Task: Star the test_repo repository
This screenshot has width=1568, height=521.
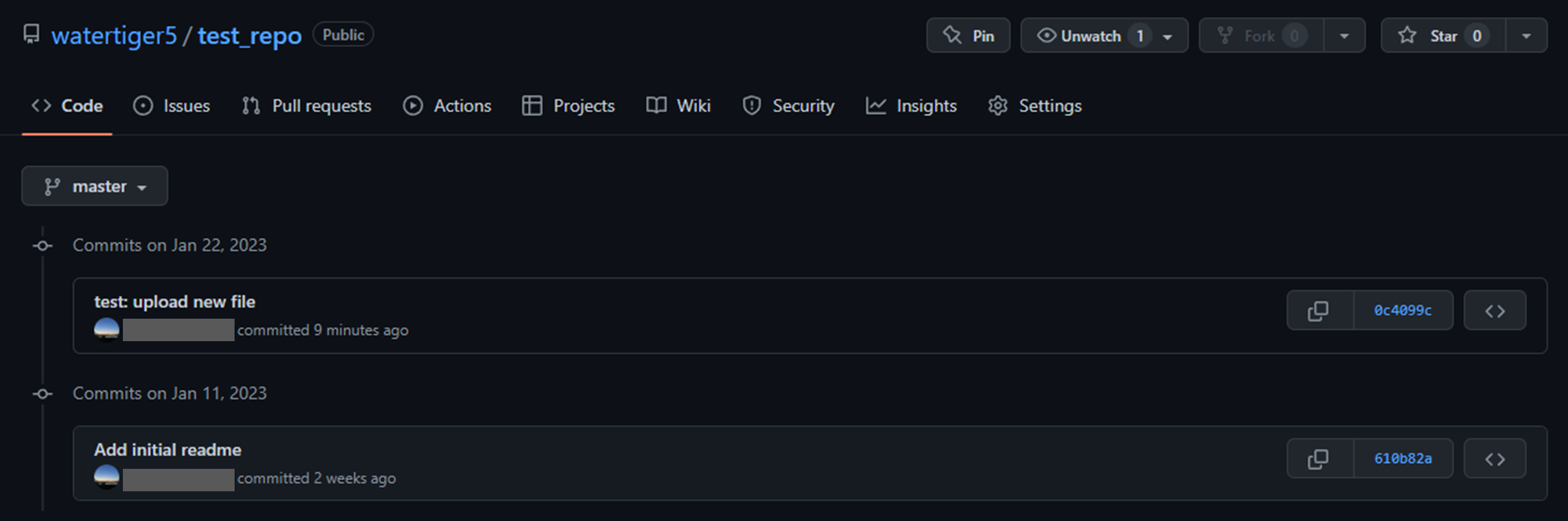Action: 1443,35
